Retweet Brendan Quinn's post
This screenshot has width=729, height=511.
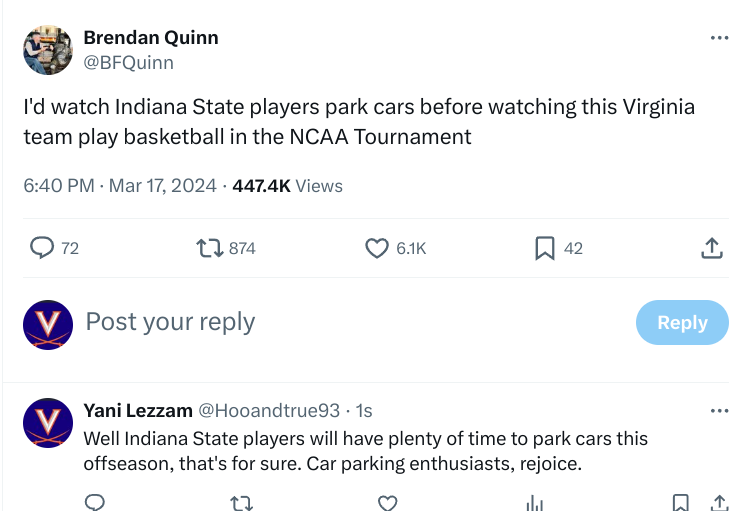209,247
